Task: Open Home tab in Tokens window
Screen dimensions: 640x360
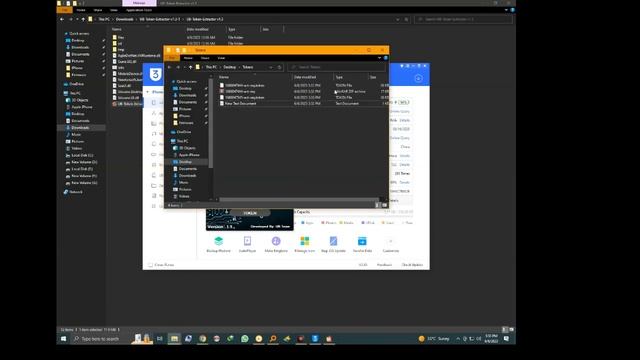Action: click(x=188, y=58)
